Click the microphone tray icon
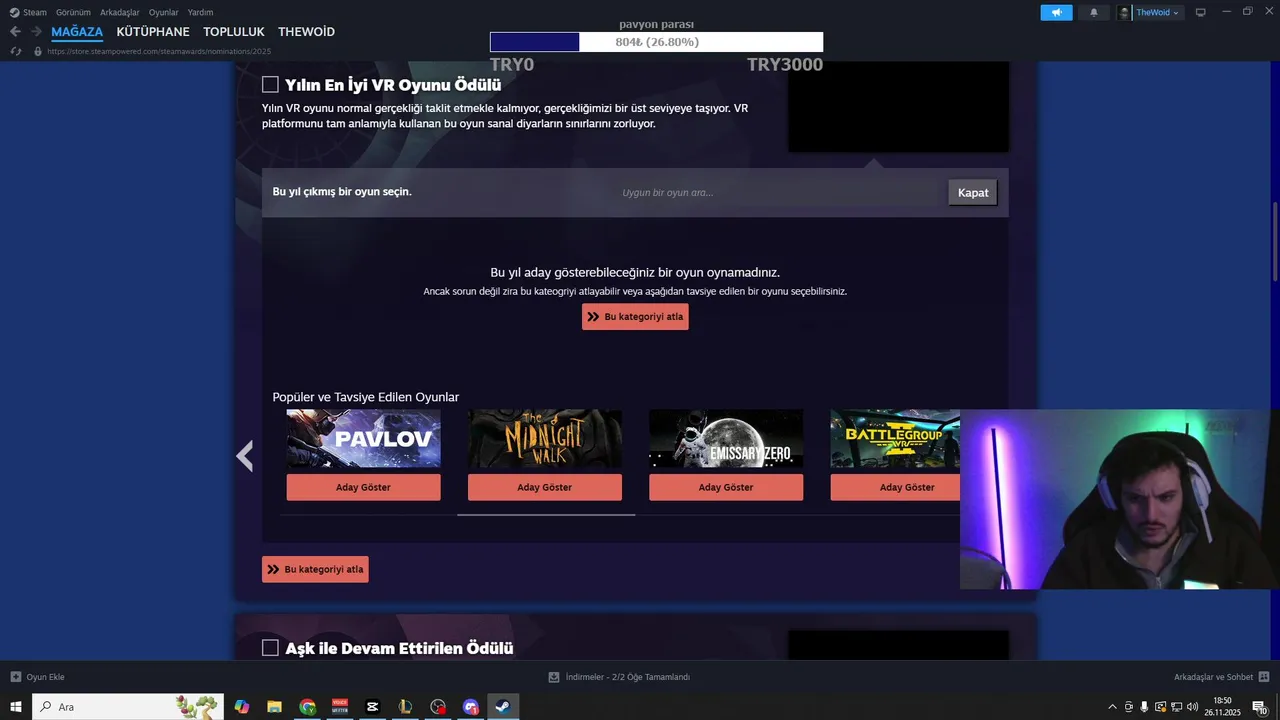The width and height of the screenshot is (1280, 720). [1144, 707]
